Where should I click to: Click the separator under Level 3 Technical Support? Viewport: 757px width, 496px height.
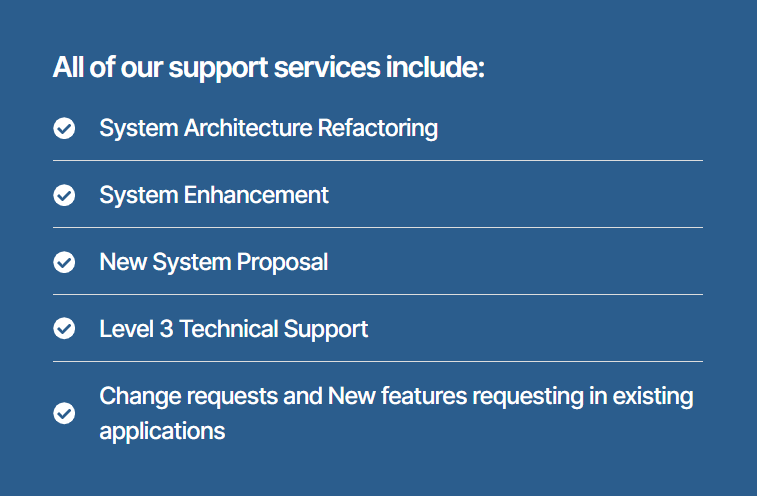(x=378, y=361)
